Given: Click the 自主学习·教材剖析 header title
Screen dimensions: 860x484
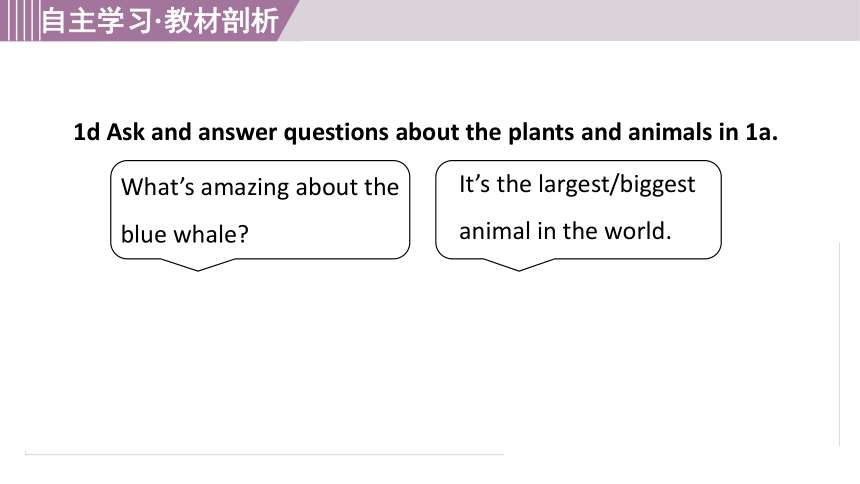Looking at the screenshot, I should (160, 21).
